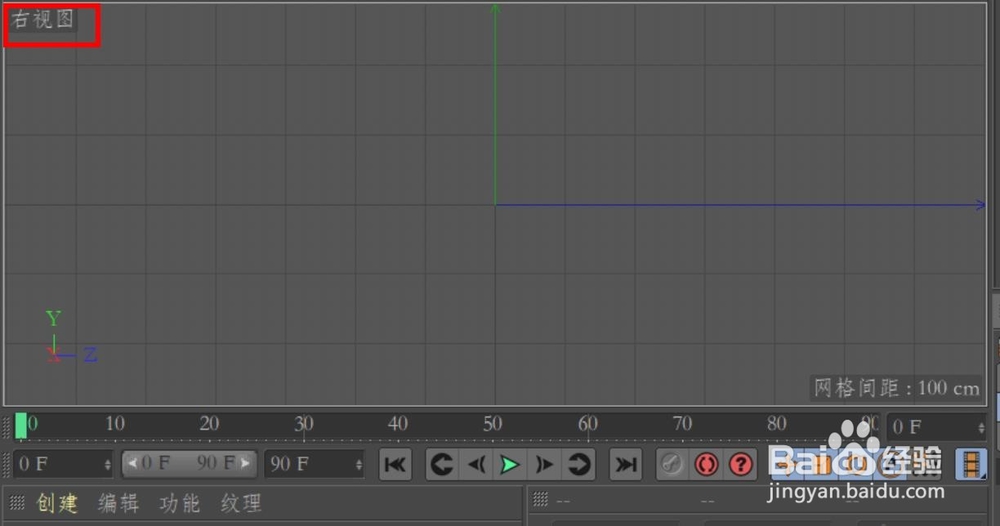Click frame 70 on the timeline ruler
The width and height of the screenshot is (1000, 526).
[682, 423]
